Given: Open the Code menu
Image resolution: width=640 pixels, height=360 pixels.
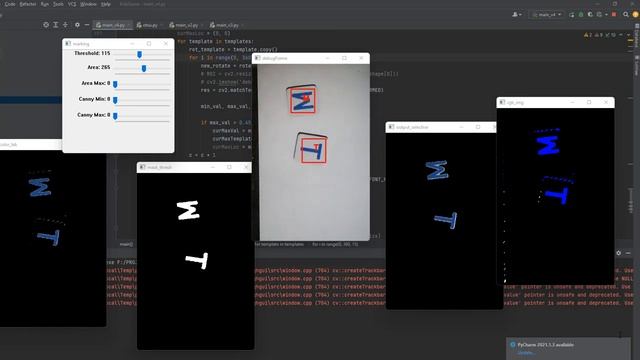Looking at the screenshot, I should (x=10, y=4).
